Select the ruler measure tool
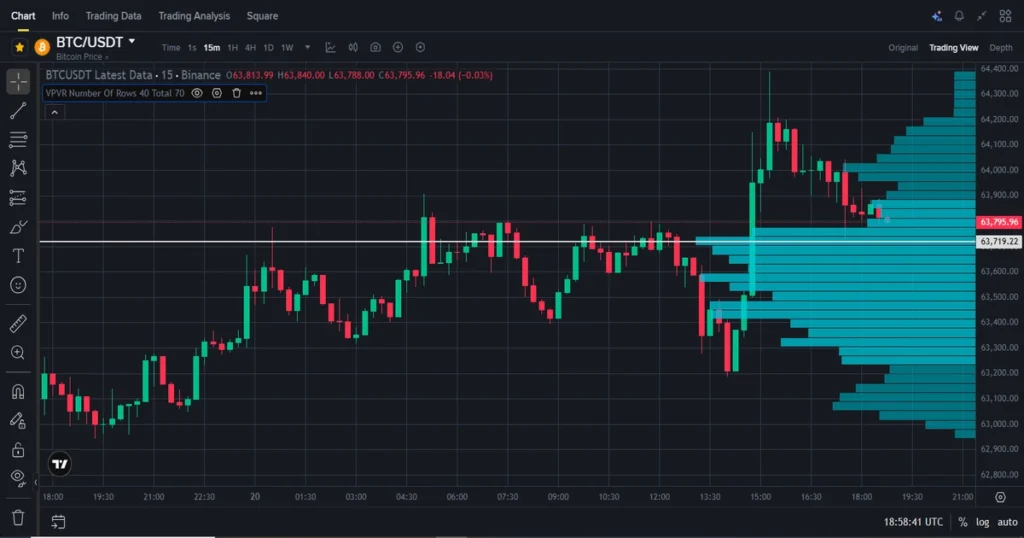 18,323
